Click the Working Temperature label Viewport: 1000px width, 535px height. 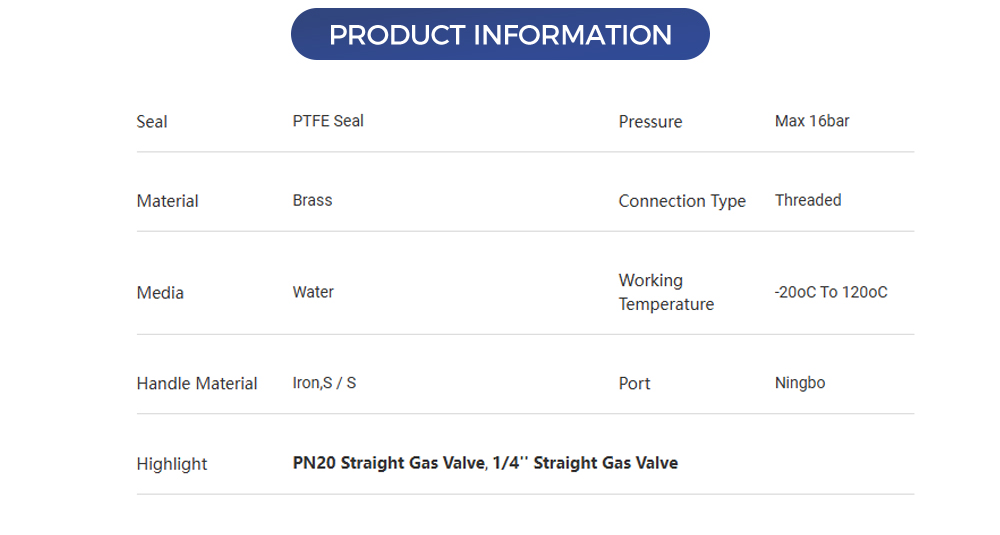pyautogui.click(x=666, y=292)
